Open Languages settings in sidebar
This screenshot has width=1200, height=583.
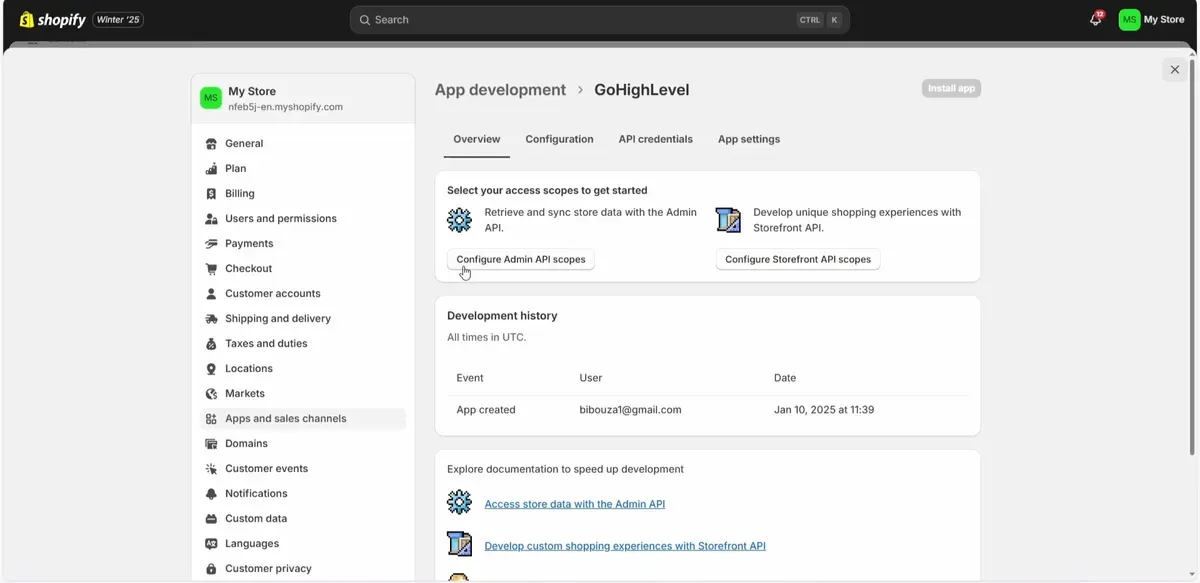(303, 543)
